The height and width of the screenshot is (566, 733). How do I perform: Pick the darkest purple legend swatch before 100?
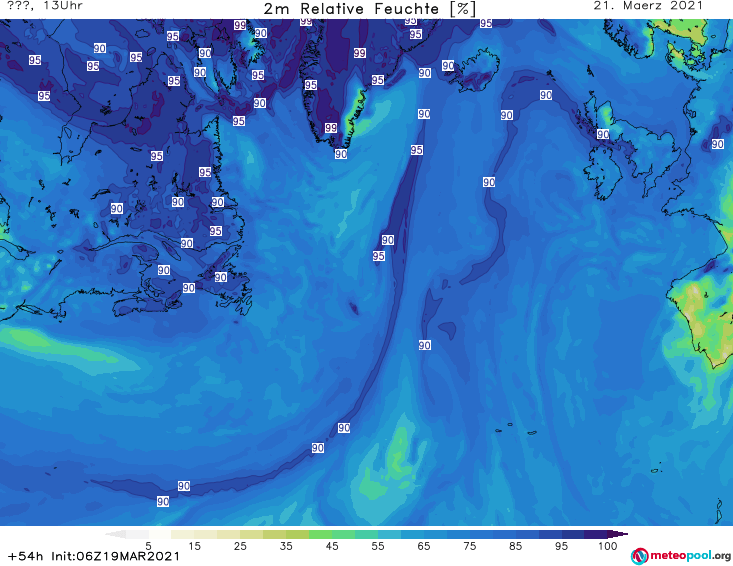(x=596, y=534)
